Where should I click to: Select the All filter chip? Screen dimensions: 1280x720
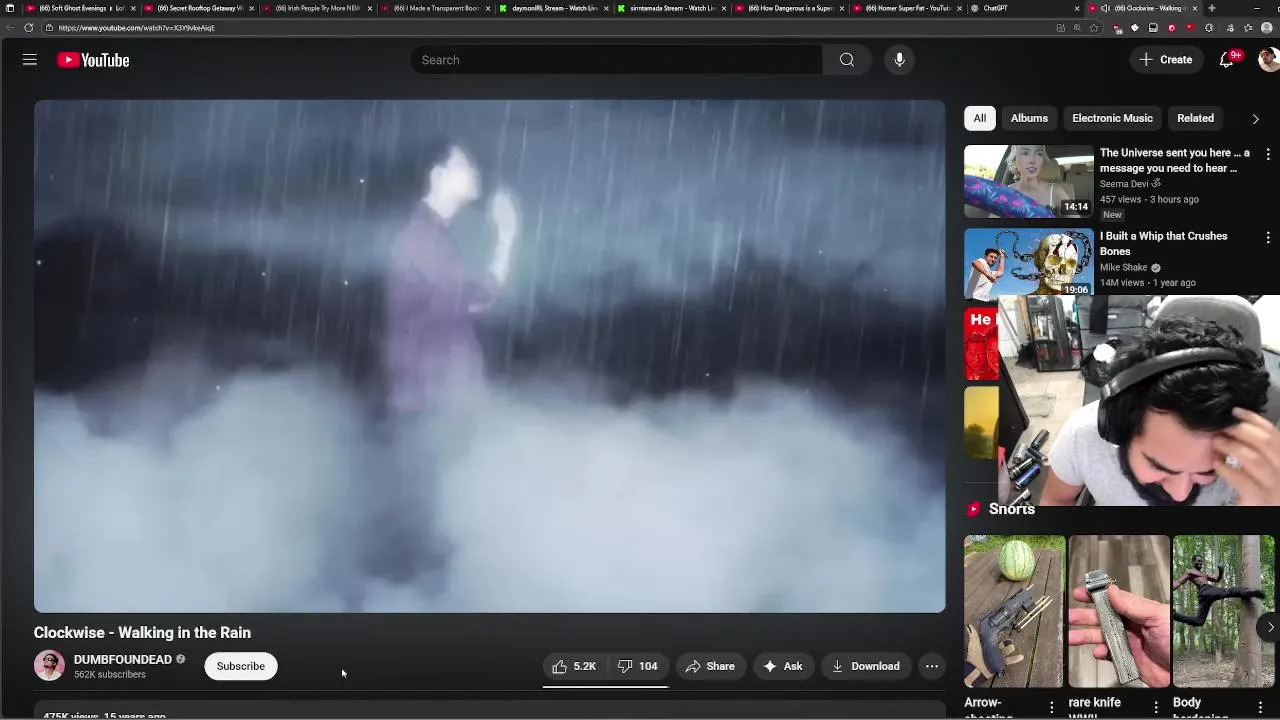(980, 118)
